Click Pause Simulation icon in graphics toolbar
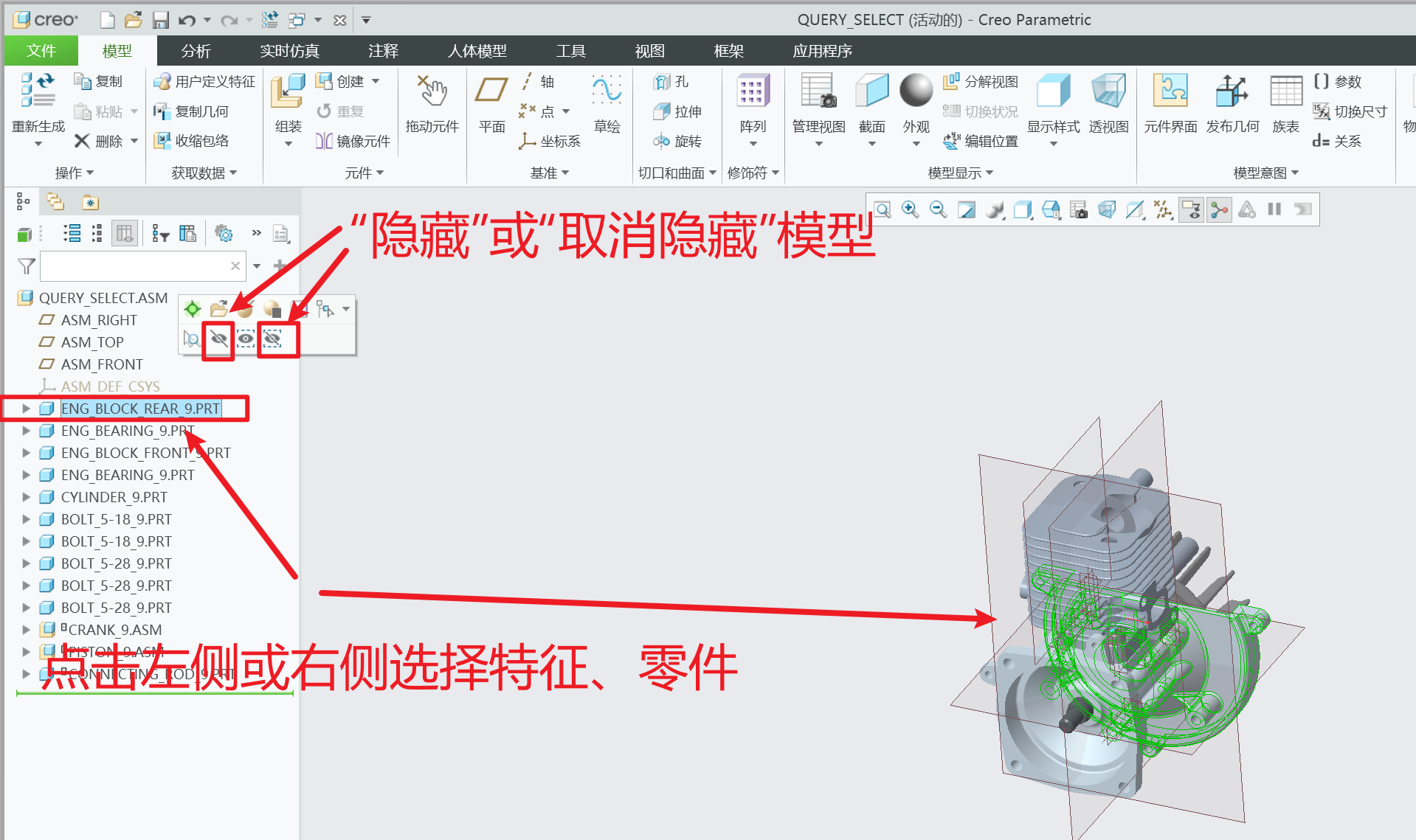1416x840 pixels. [x=1274, y=210]
